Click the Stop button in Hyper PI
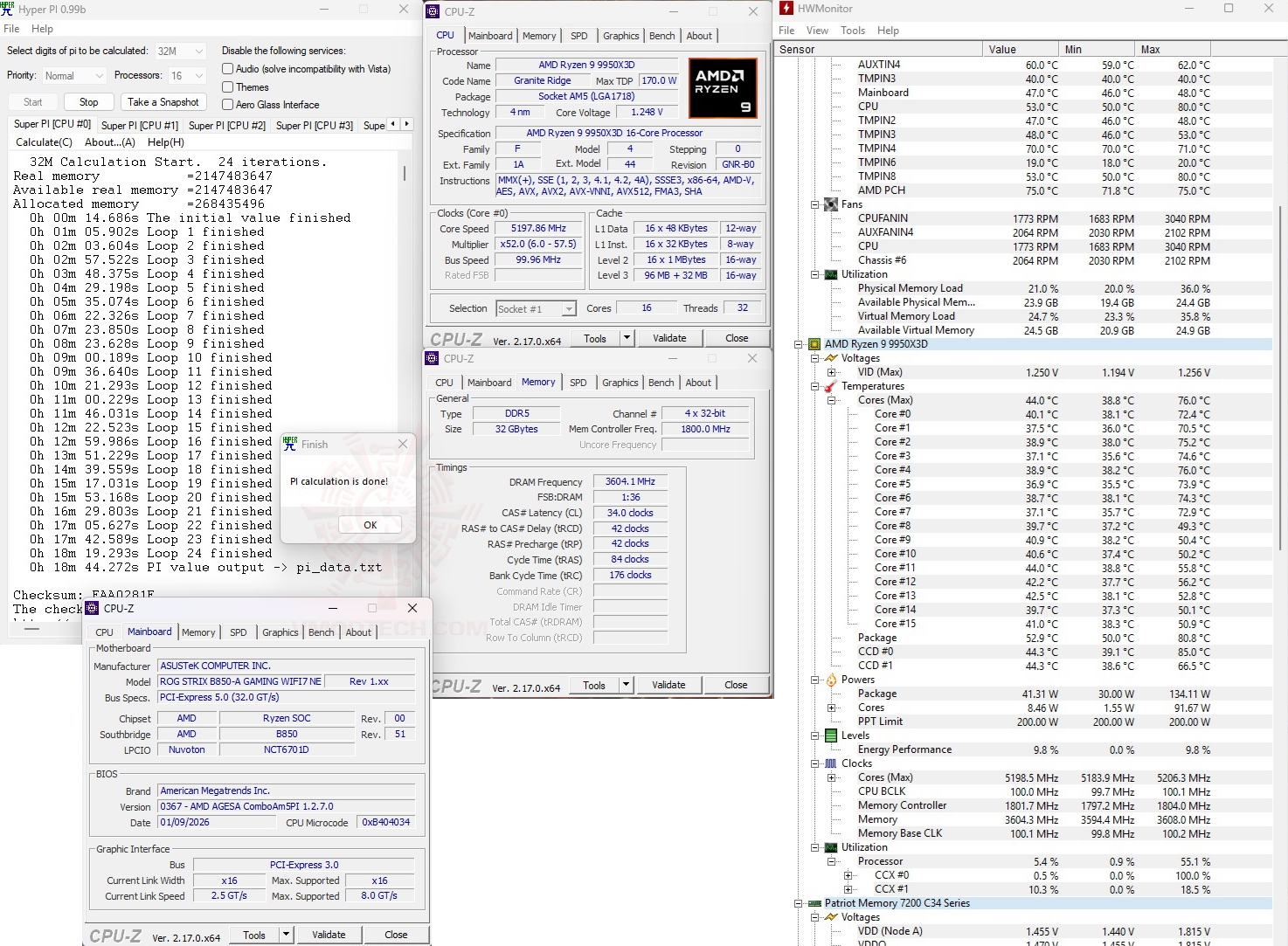This screenshot has height=946, width=1288. 89,102
